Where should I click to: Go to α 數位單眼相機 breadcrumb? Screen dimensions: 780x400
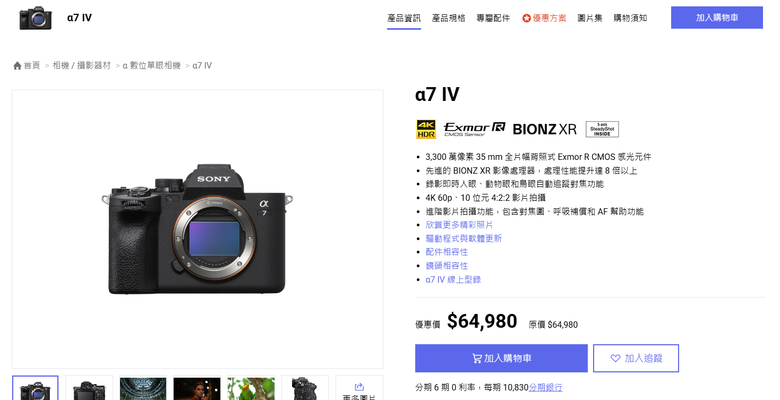click(151, 66)
